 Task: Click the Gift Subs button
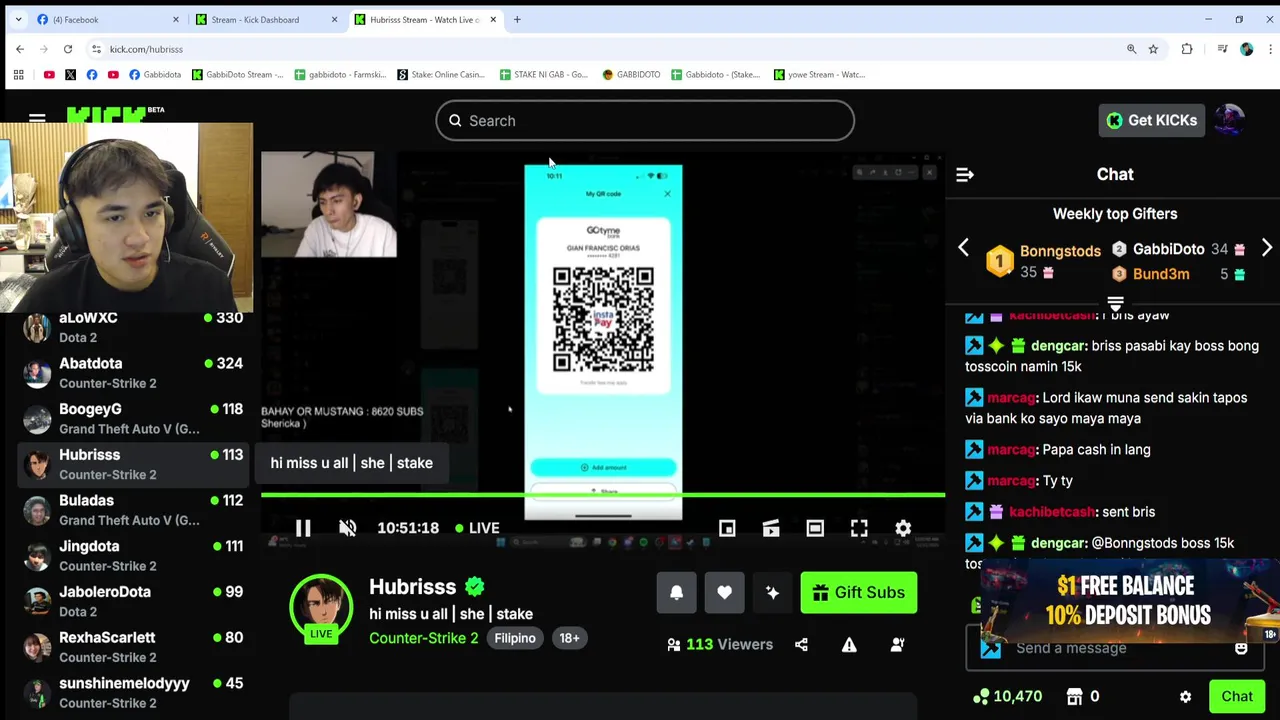[x=858, y=592]
